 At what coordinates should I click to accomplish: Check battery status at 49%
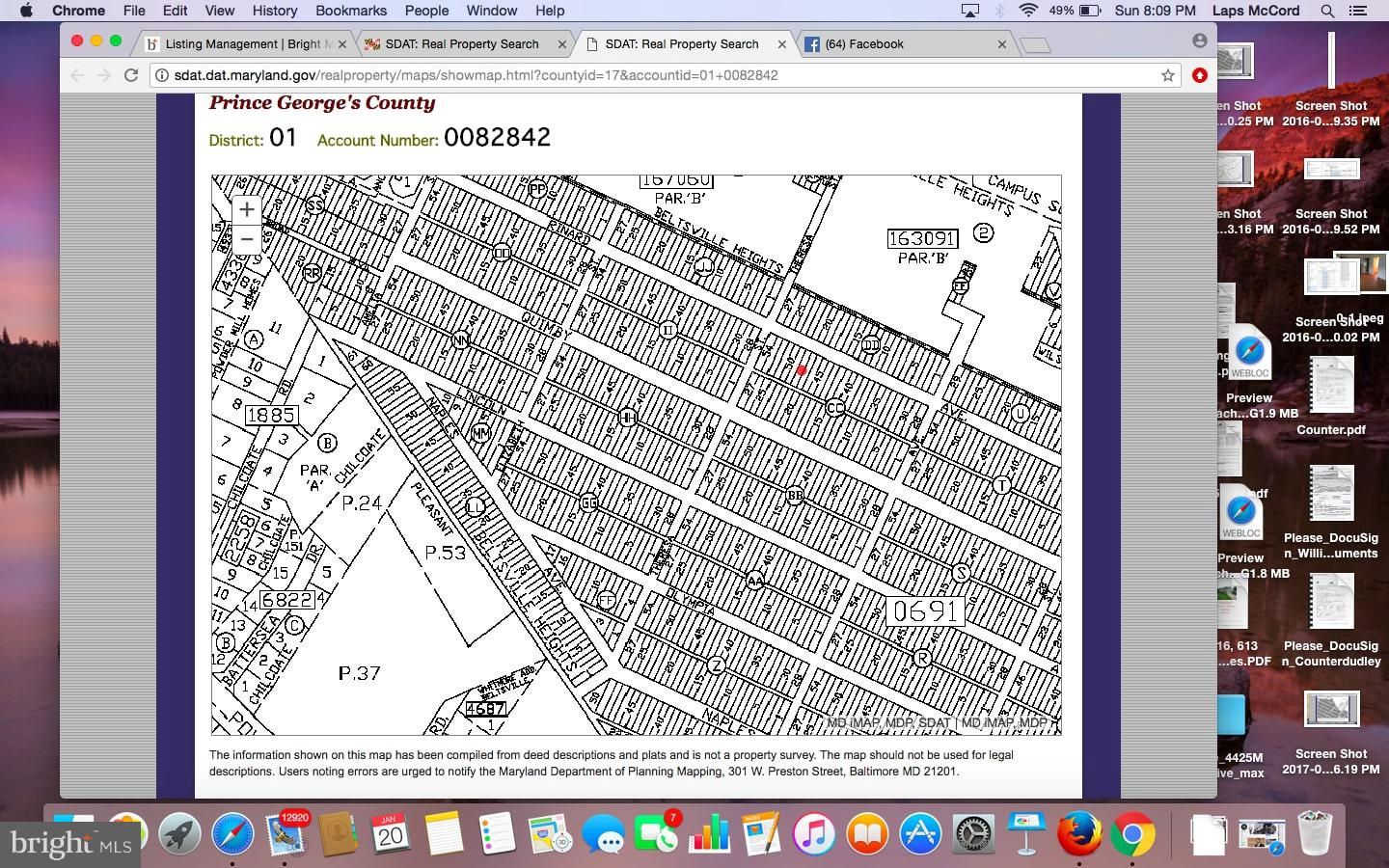1075,11
